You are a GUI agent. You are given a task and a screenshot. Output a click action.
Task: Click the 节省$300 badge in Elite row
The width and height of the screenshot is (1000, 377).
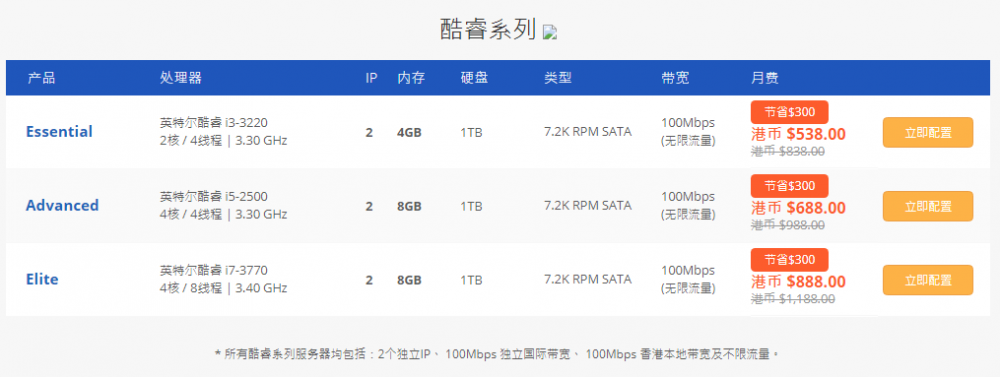click(x=790, y=260)
